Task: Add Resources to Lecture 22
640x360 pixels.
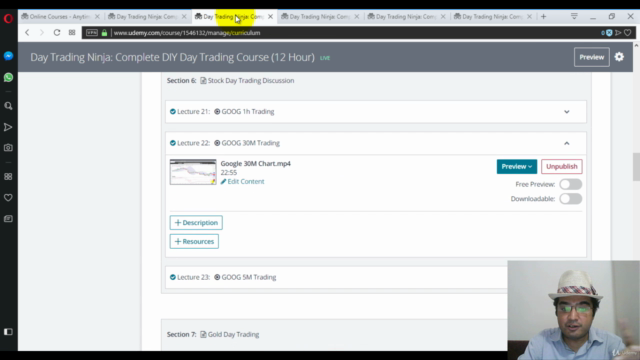Action: (x=194, y=242)
